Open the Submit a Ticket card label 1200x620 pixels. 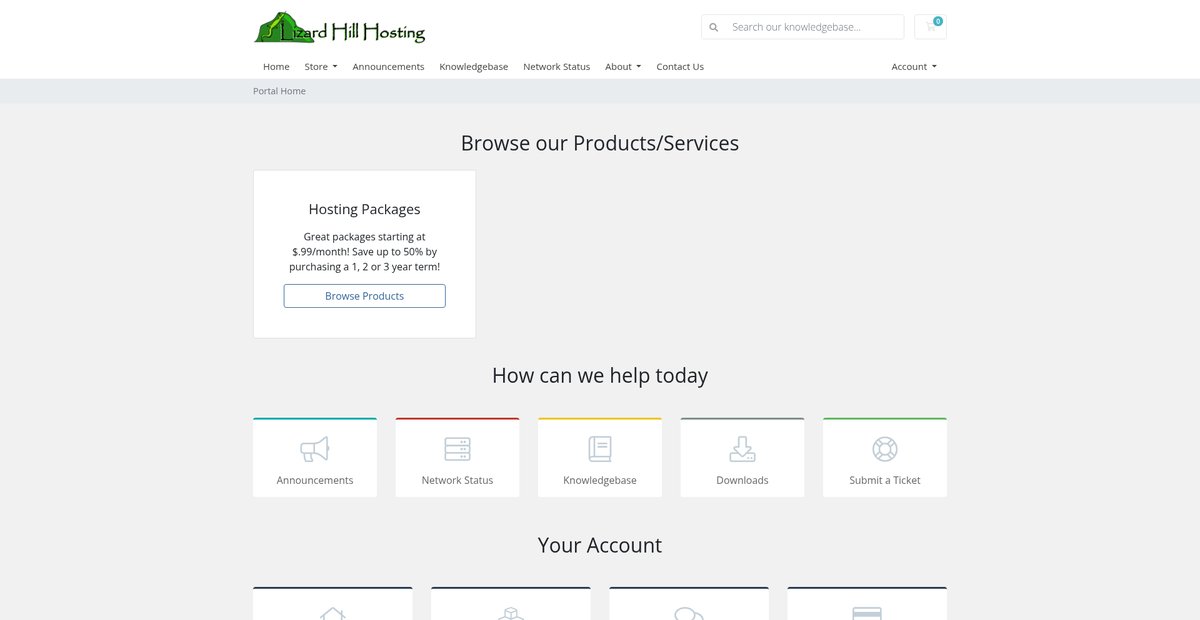(x=885, y=480)
